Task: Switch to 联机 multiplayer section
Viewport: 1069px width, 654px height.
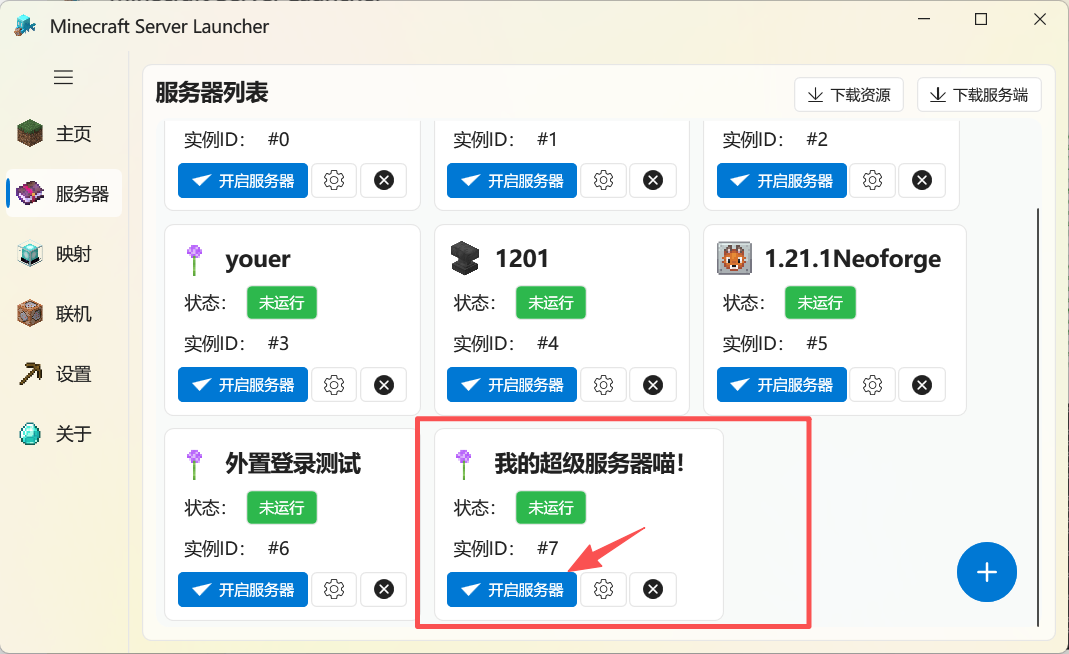Action: tap(64, 314)
